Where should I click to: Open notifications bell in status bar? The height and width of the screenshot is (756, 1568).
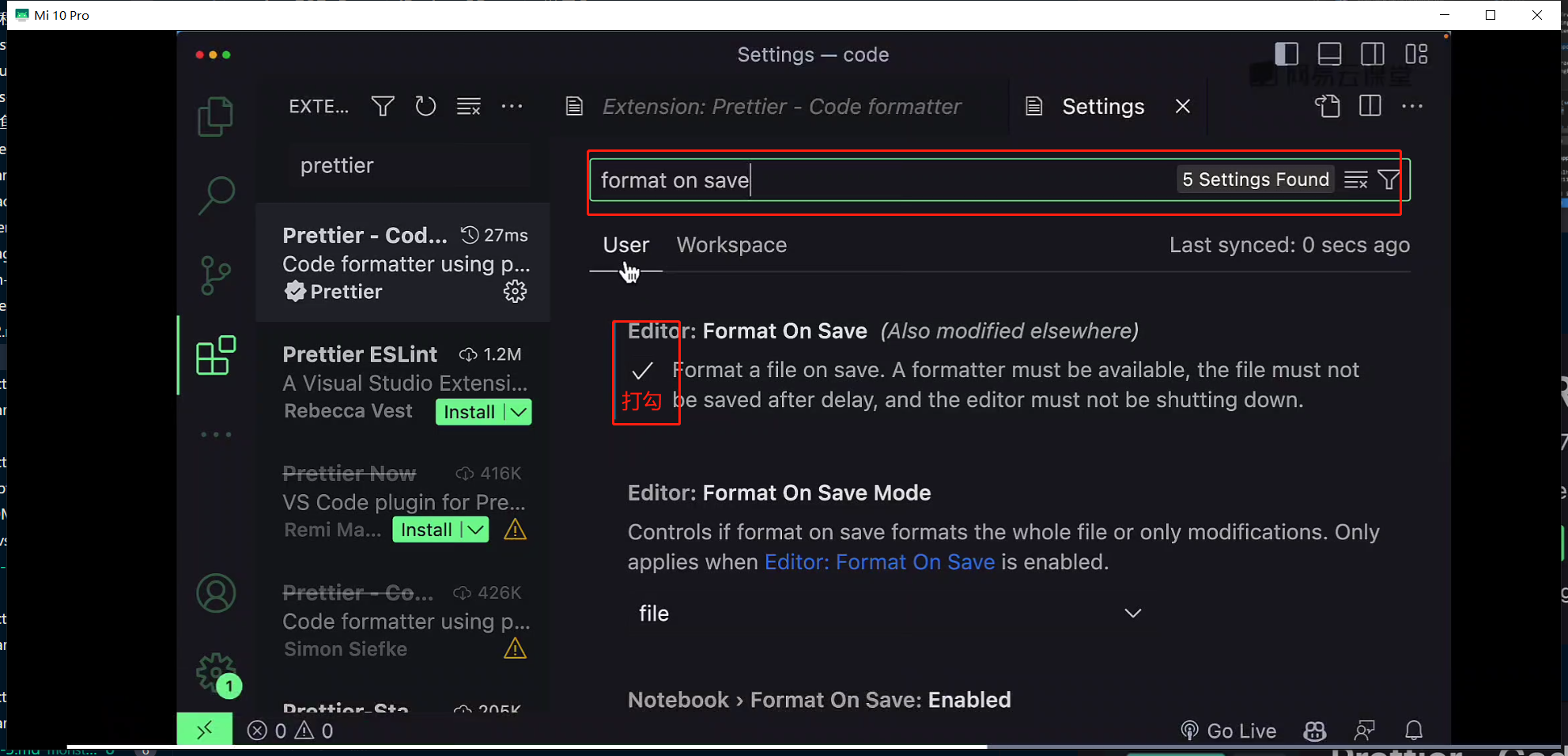pos(1414,731)
